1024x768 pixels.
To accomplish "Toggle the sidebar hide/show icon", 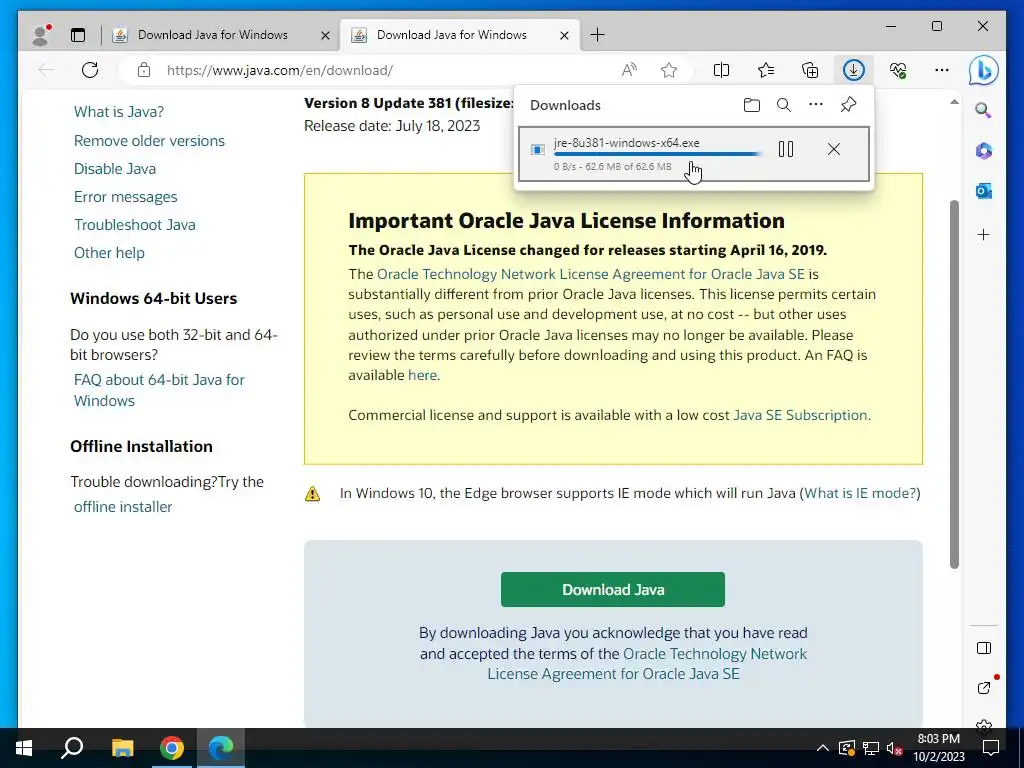I will pyautogui.click(x=984, y=648).
